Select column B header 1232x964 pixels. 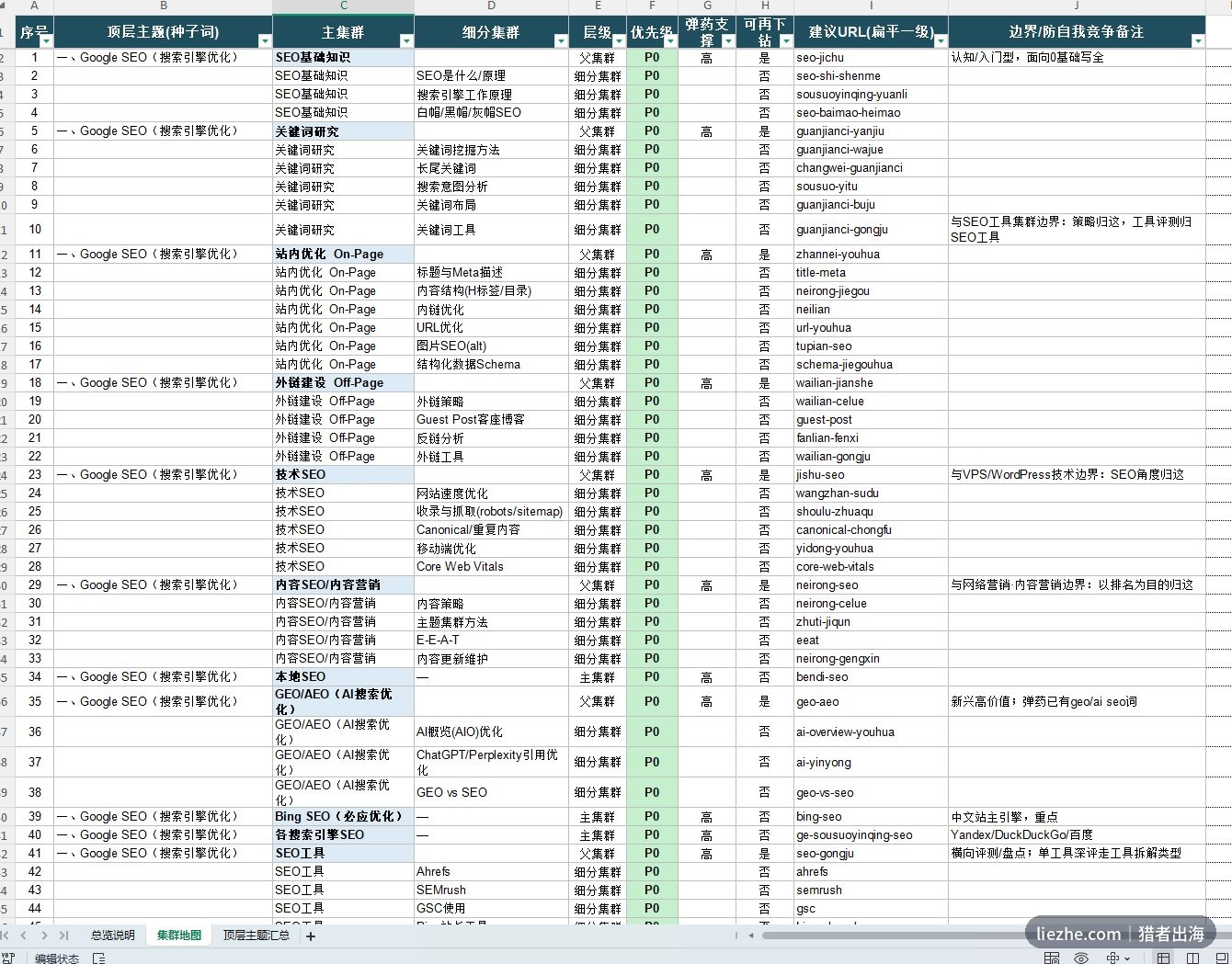[164, 6]
